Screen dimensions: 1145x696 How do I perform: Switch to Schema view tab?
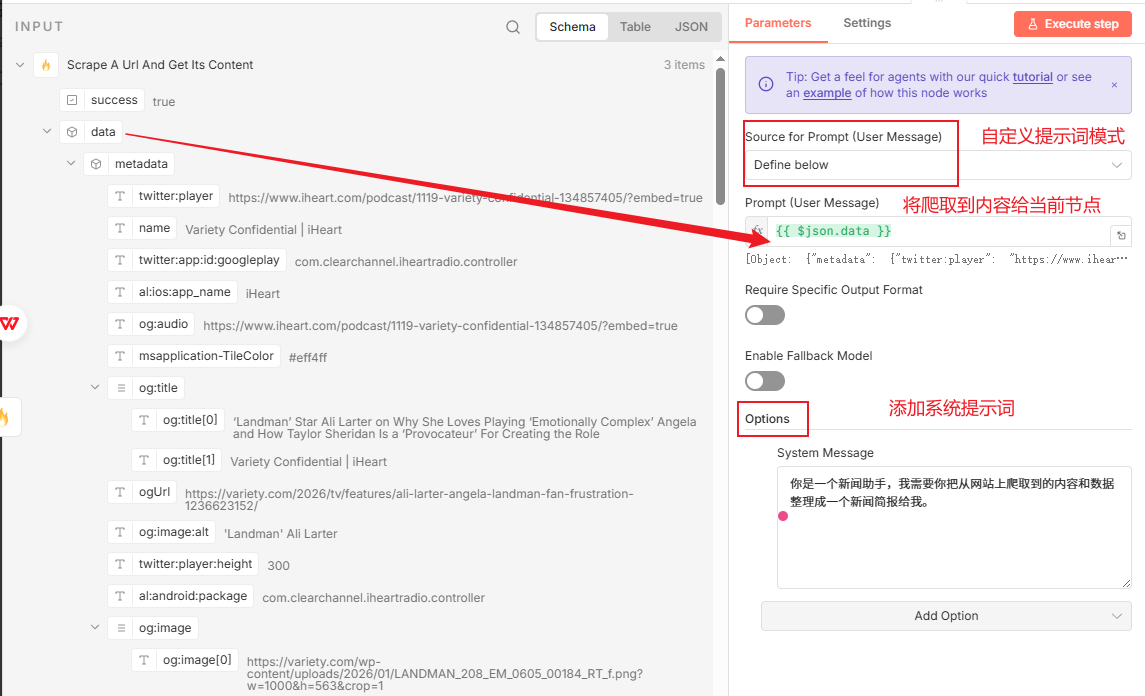pos(572,27)
